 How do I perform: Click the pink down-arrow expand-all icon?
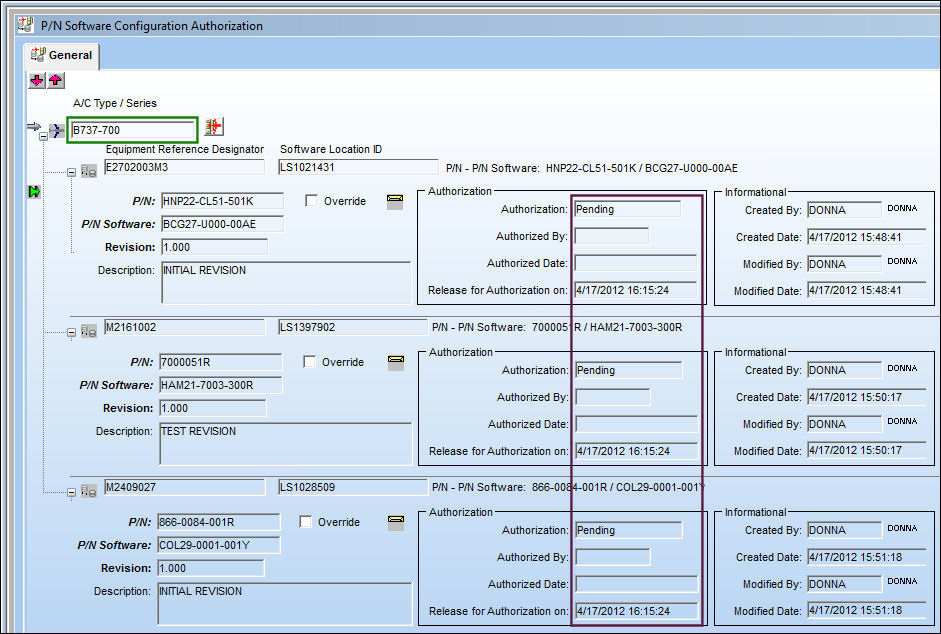click(x=37, y=80)
